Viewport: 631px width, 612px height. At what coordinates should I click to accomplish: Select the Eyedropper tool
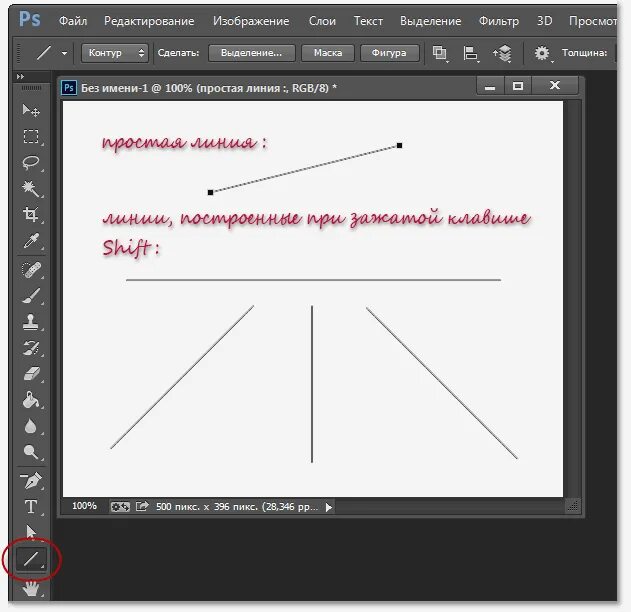click(x=31, y=241)
